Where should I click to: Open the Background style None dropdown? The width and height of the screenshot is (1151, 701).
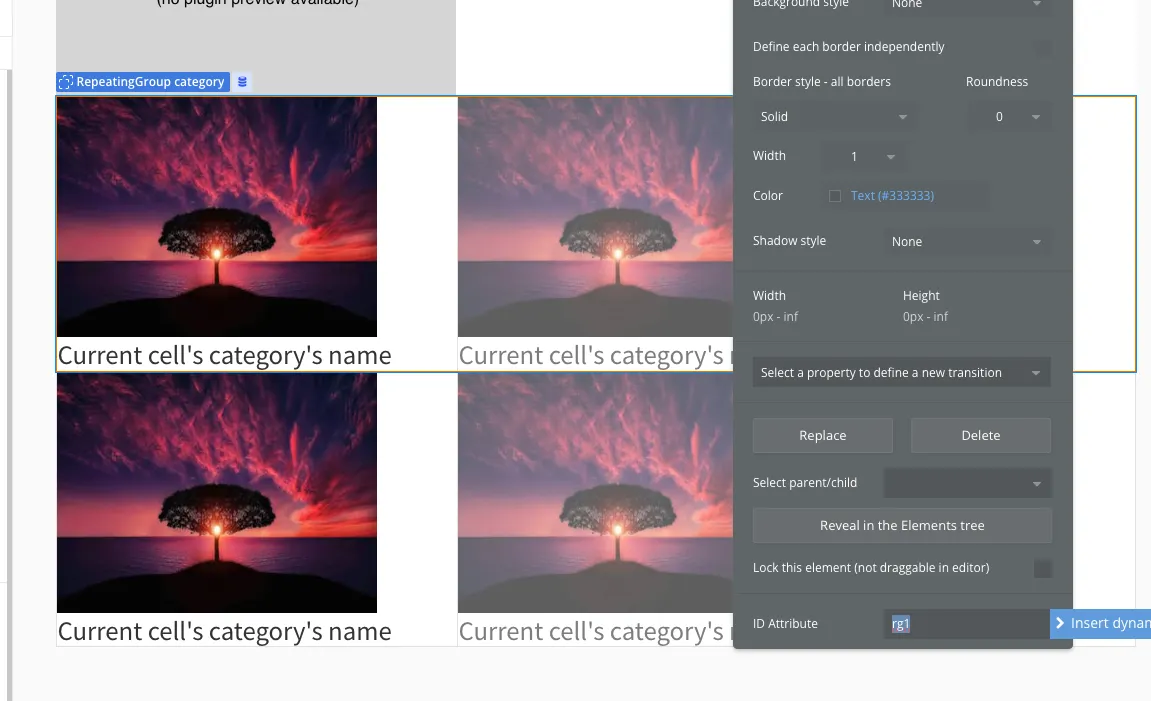click(967, 4)
